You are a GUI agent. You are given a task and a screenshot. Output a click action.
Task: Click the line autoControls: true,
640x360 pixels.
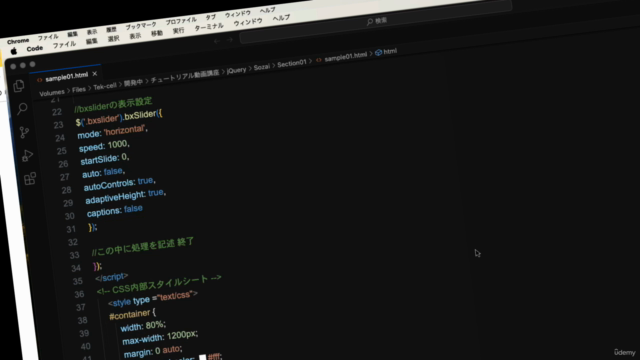pyautogui.click(x=120, y=184)
